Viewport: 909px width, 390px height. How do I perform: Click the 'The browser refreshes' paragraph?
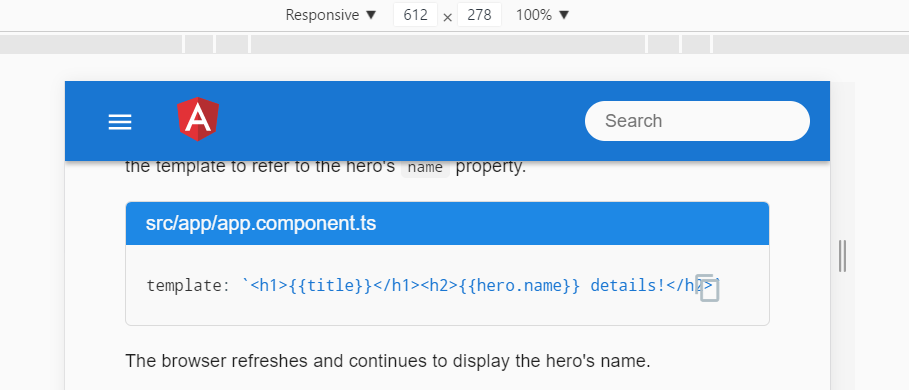click(388, 361)
